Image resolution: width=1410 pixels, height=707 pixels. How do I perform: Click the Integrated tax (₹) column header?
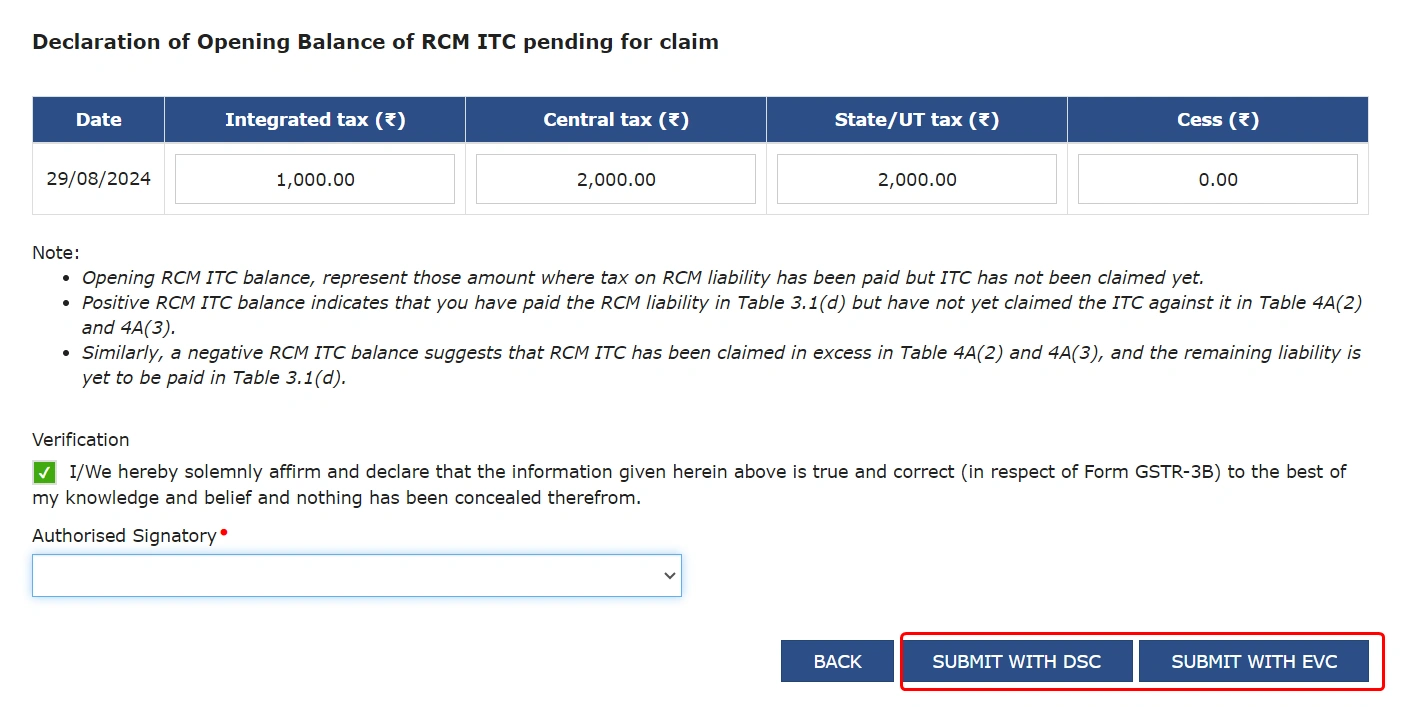click(x=314, y=119)
